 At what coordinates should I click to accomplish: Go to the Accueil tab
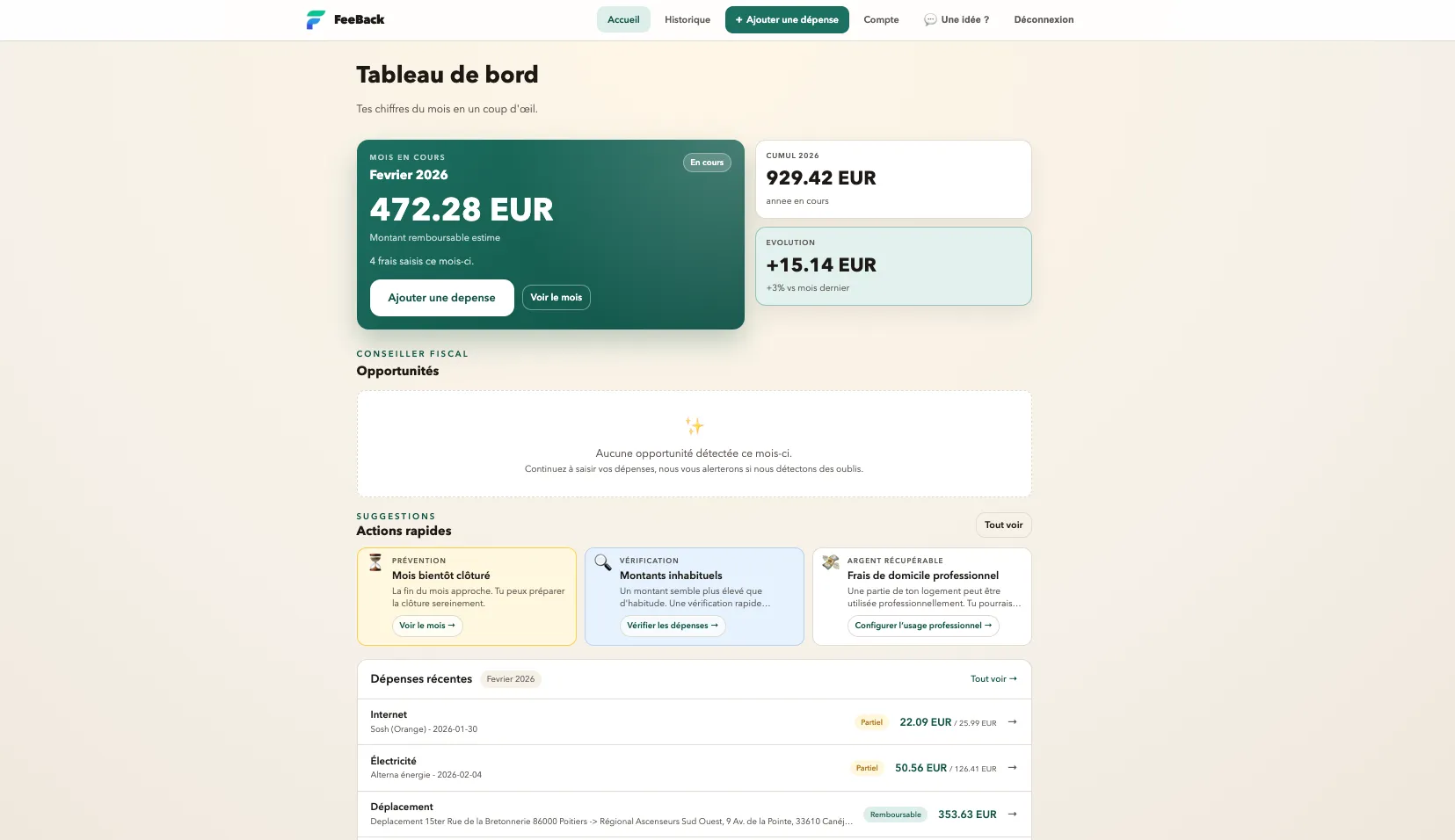point(623,19)
